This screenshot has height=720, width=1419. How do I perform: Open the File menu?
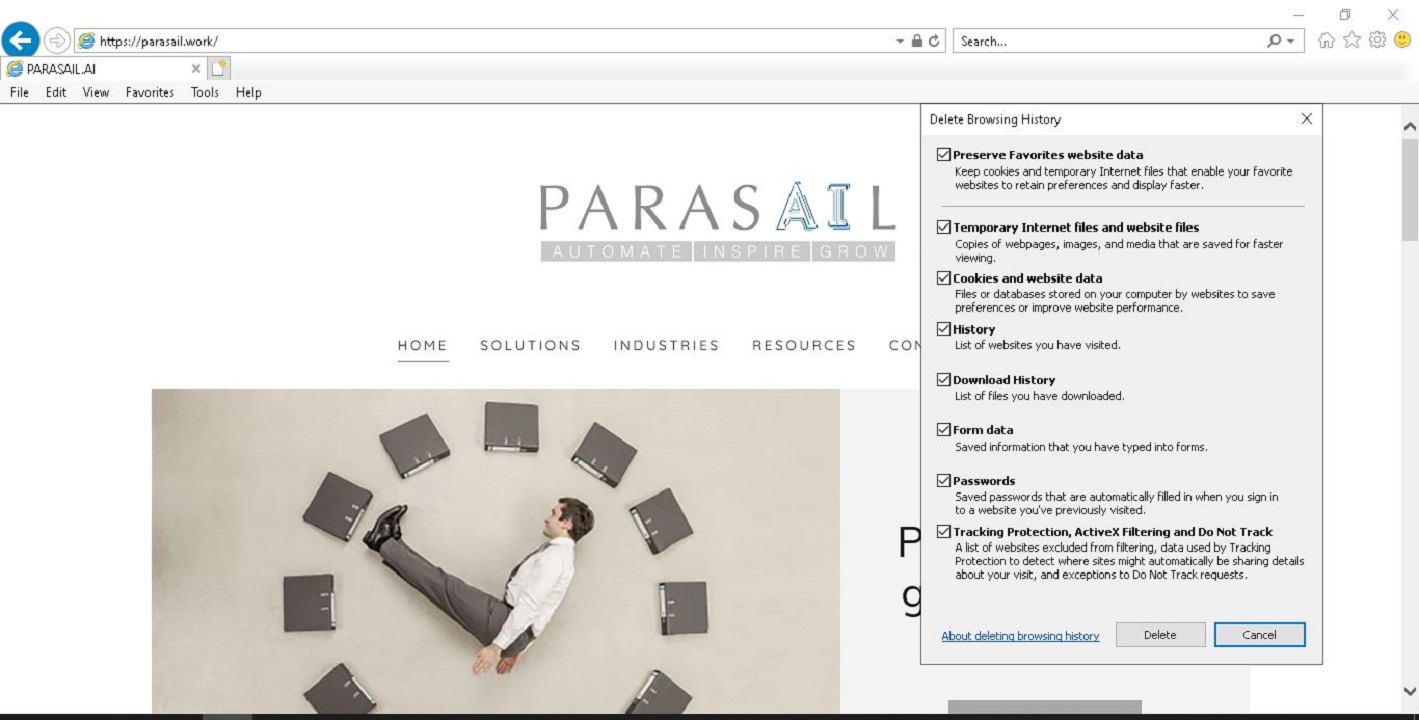click(x=19, y=92)
